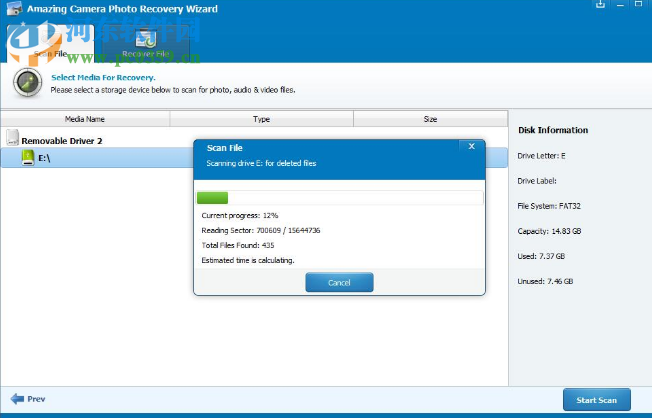Click the Removable Driver 2 device icon

pyautogui.click(x=12, y=138)
